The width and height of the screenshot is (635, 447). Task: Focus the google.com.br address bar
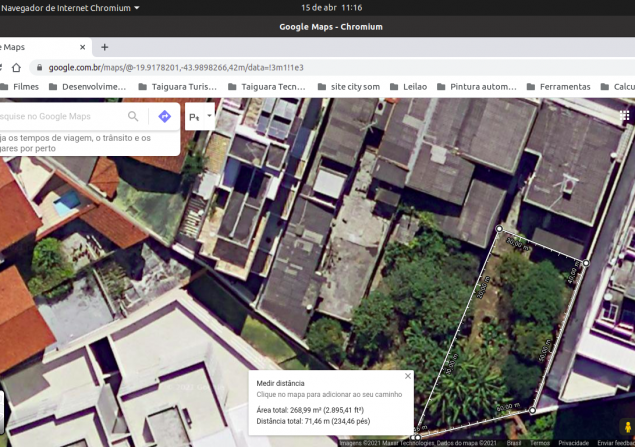pos(332,68)
